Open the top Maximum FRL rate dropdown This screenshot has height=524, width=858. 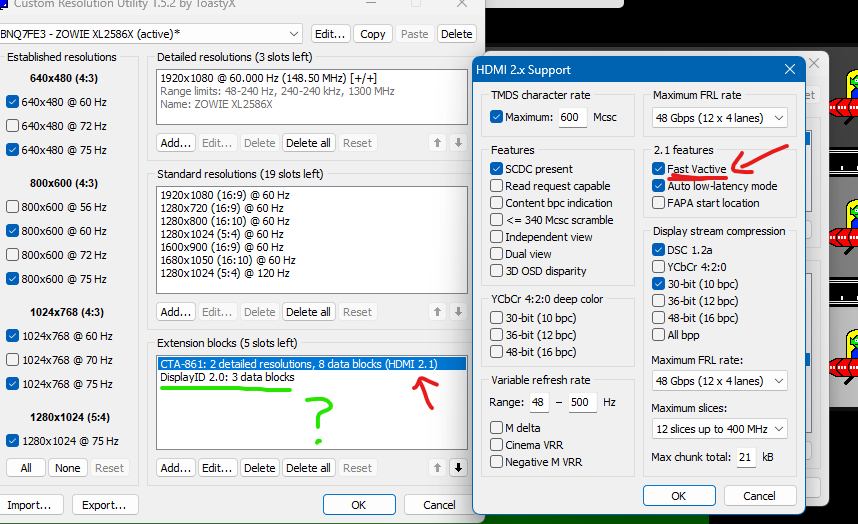[720, 118]
